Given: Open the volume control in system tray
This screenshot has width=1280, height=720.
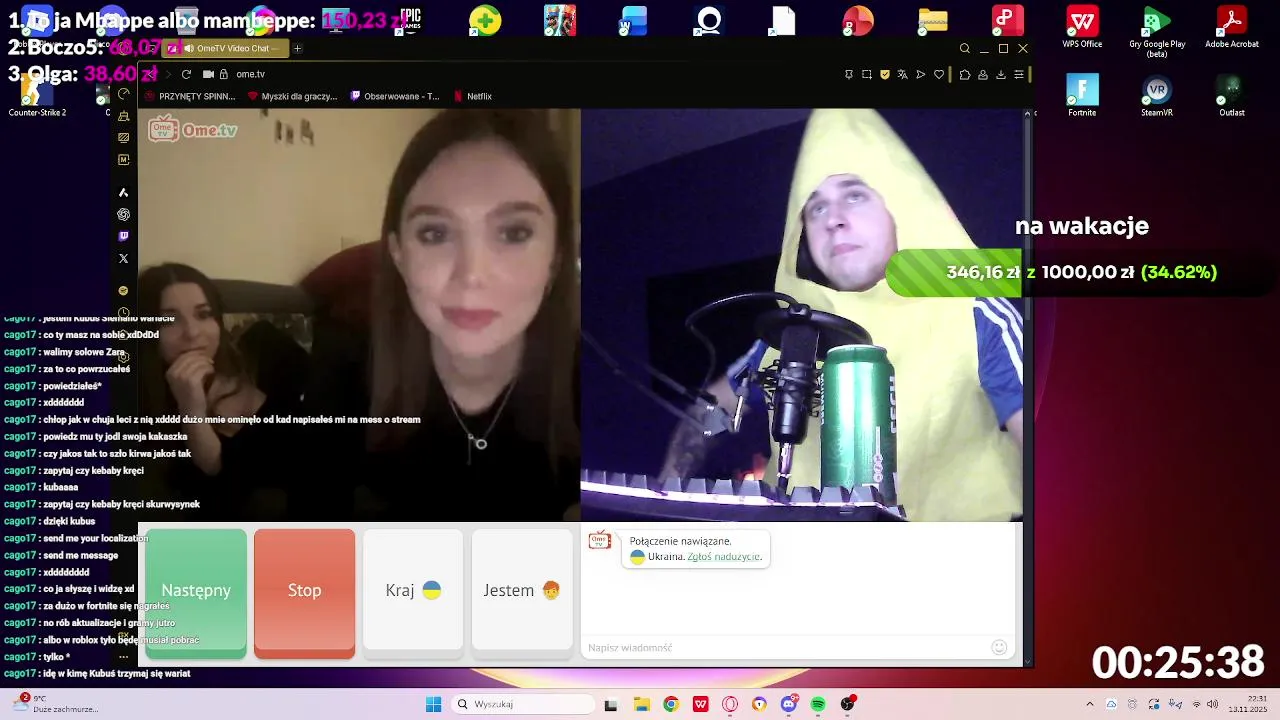Looking at the screenshot, I should point(1211,704).
